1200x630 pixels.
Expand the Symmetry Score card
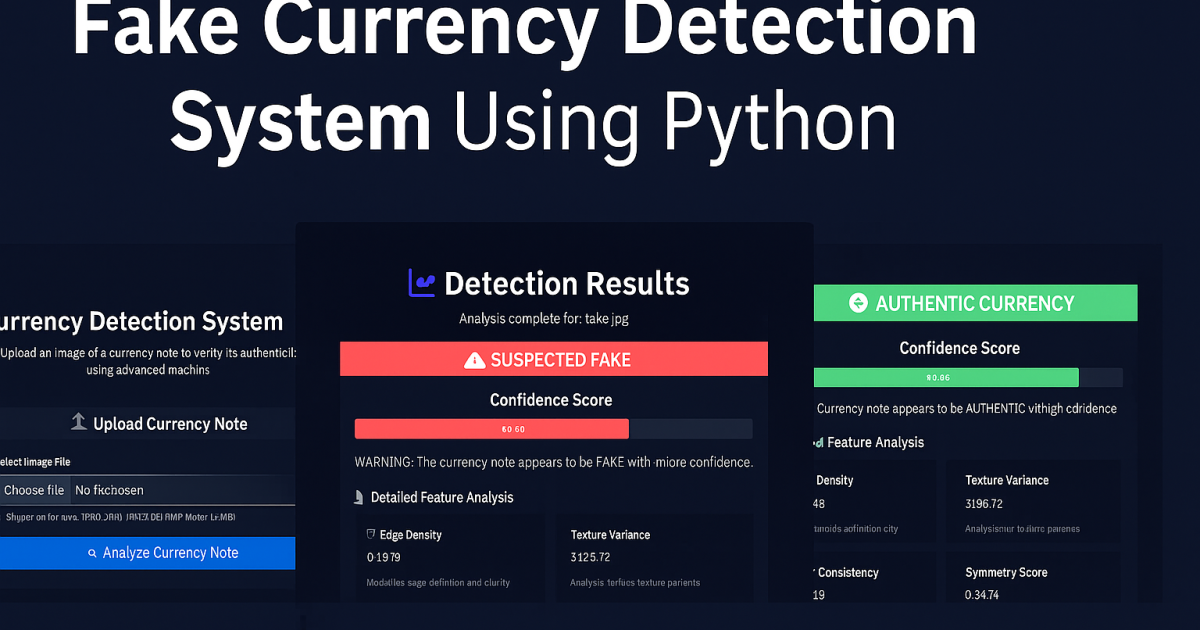point(1032,582)
